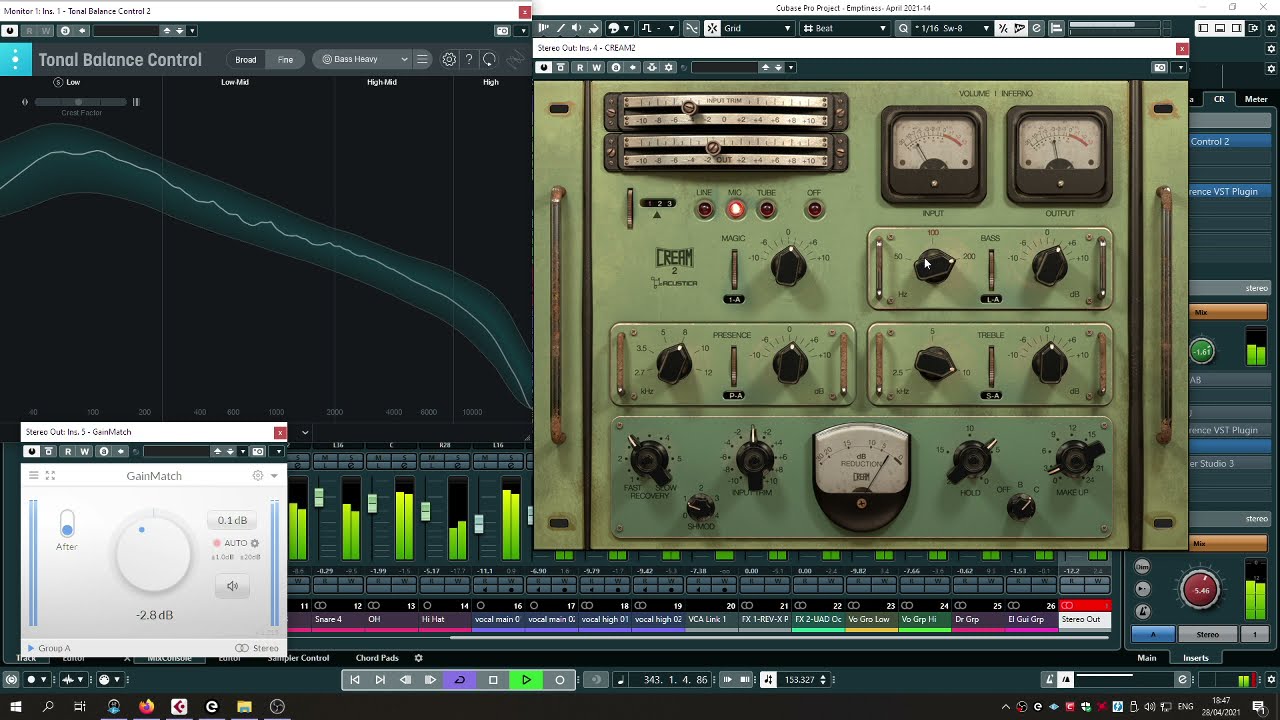This screenshot has height=720, width=1280.
Task: Expand Group A in GainMatch footer
Action: coord(49,648)
